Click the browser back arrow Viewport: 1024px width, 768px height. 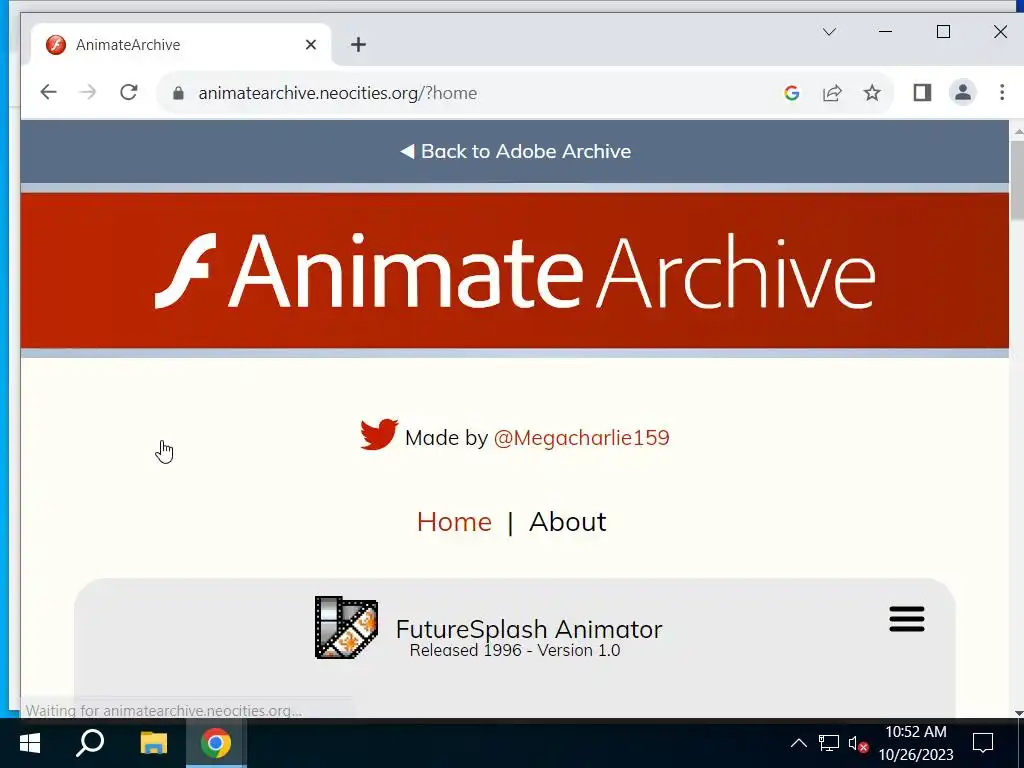tap(48, 93)
